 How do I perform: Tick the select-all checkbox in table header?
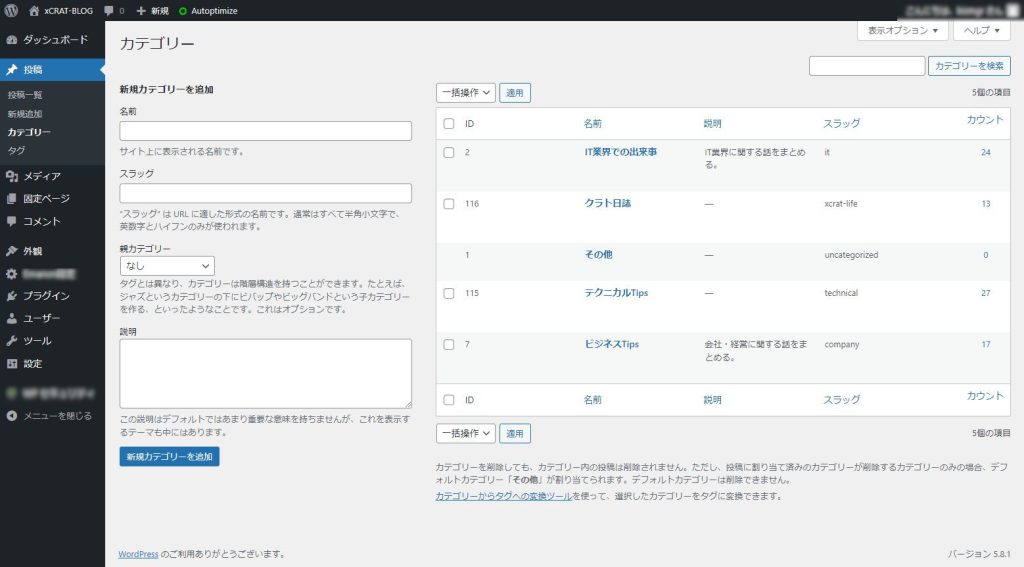[449, 123]
